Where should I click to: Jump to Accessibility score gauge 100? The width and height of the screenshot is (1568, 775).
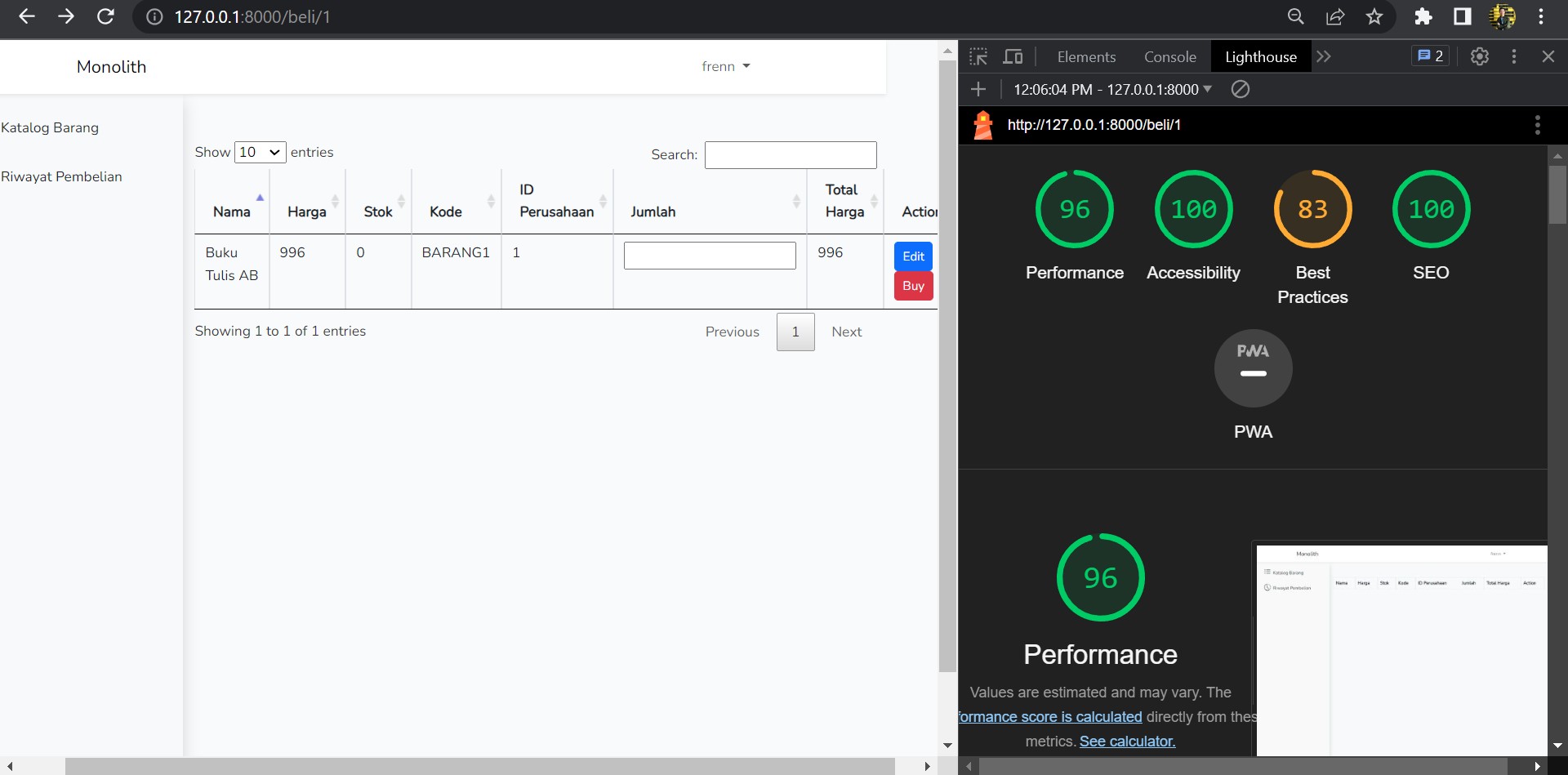click(x=1194, y=209)
